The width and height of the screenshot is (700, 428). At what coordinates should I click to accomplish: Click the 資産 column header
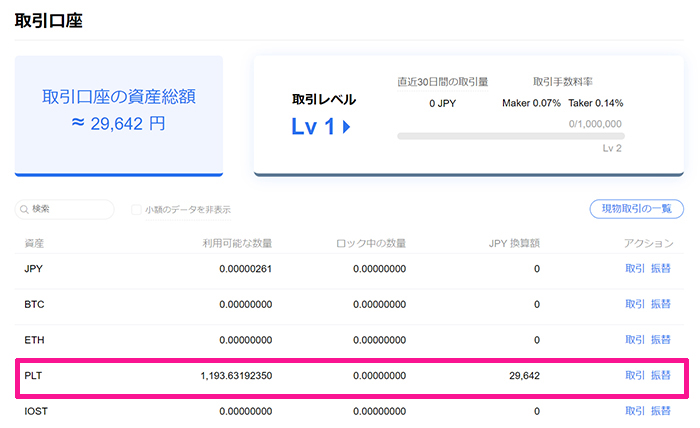pos(34,243)
